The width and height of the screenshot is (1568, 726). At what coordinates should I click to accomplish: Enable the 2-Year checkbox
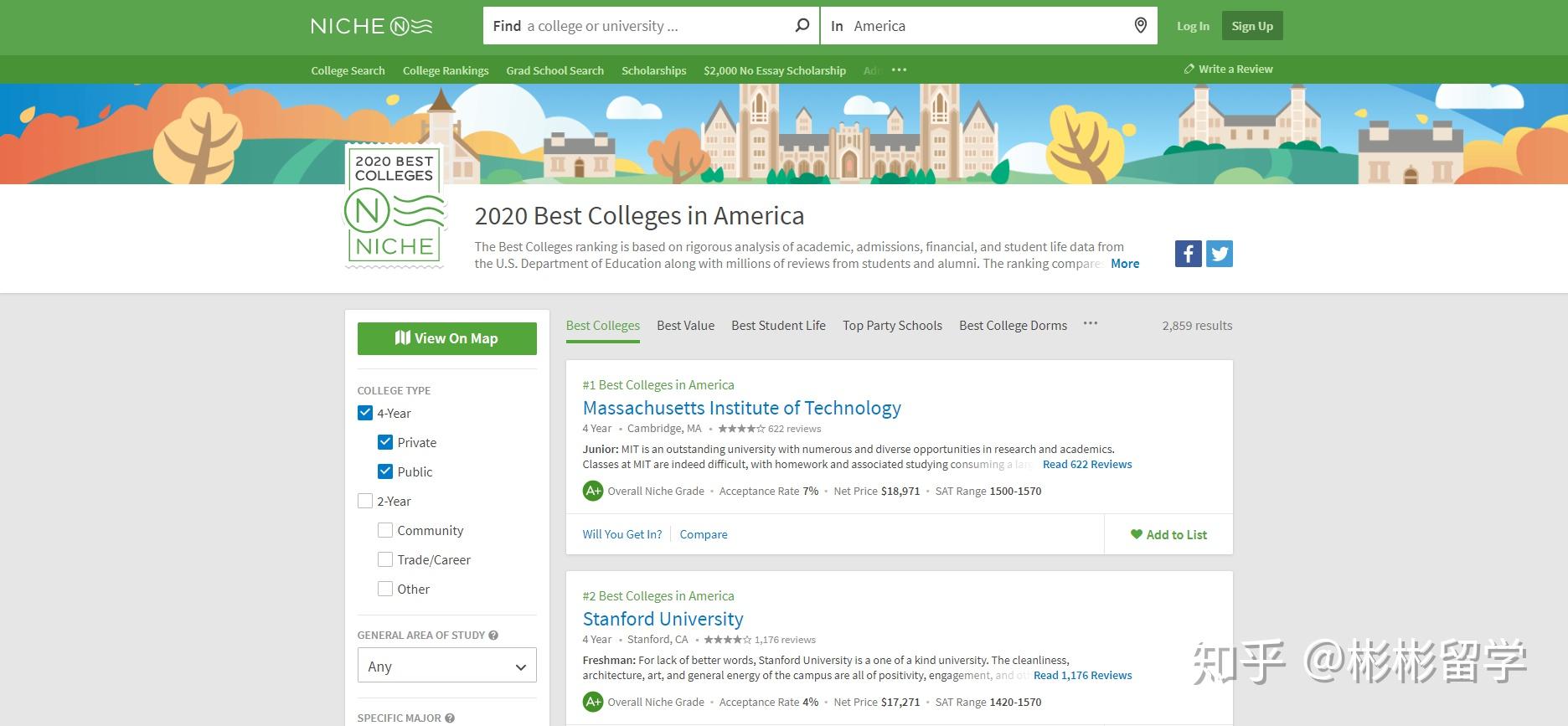(365, 501)
